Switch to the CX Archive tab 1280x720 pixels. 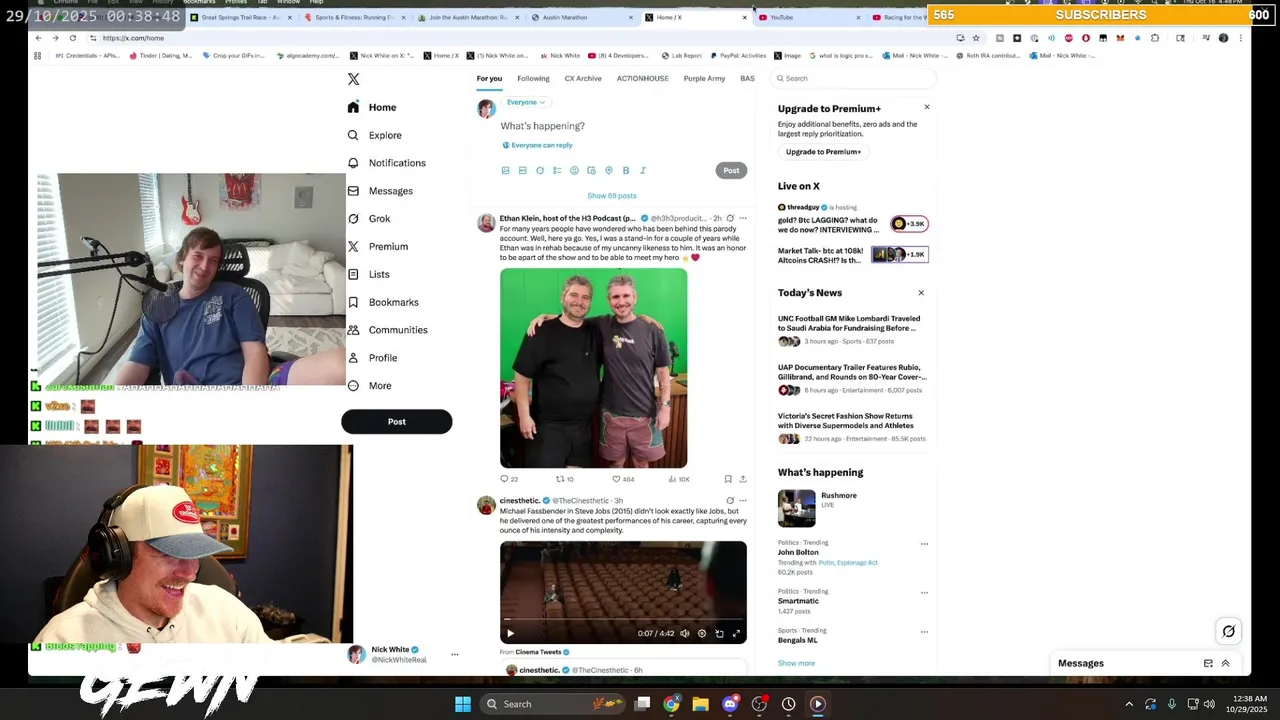pyautogui.click(x=583, y=78)
